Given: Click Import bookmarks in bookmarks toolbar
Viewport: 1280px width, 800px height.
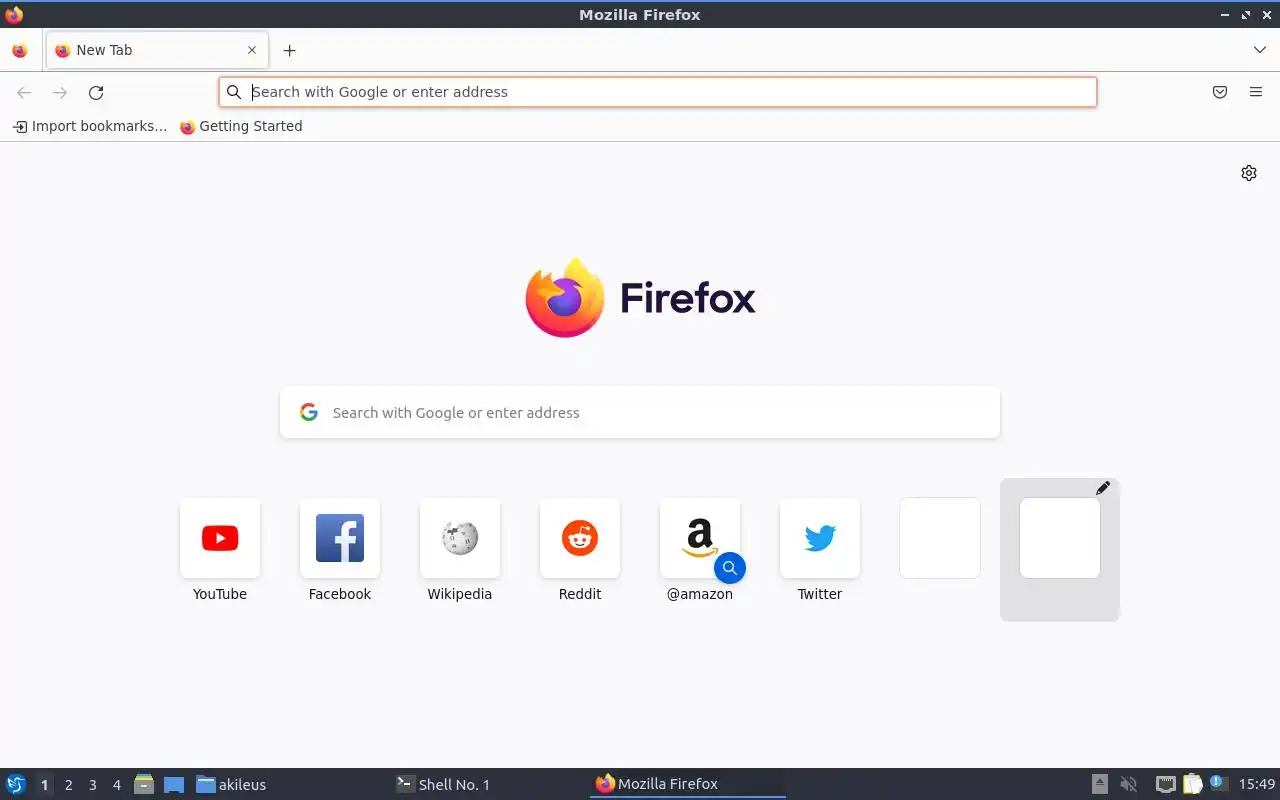Looking at the screenshot, I should pyautogui.click(x=90, y=126).
